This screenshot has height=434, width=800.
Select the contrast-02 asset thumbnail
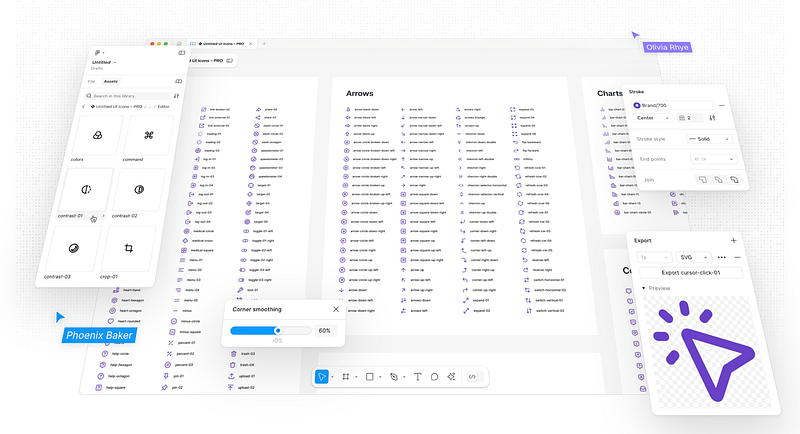click(x=139, y=190)
